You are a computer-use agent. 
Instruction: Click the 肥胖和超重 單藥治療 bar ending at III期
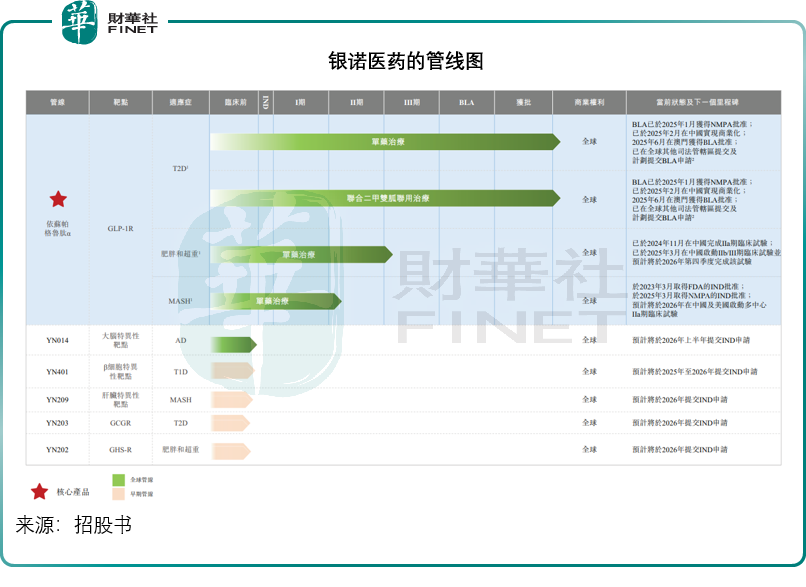[302, 254]
